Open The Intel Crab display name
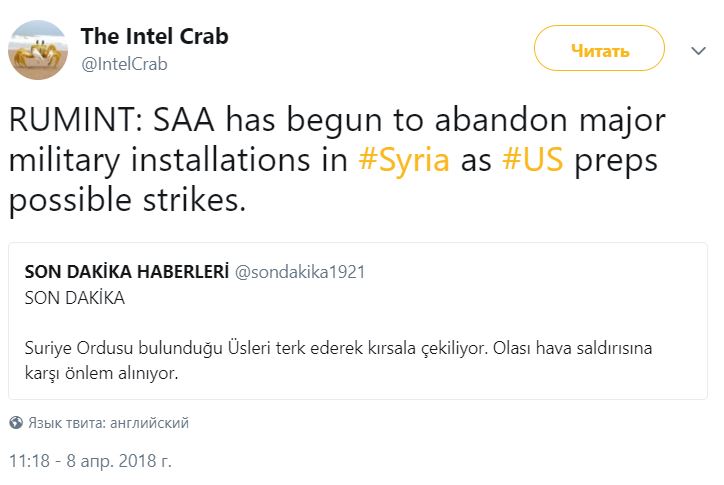This screenshot has height=485, width=724. coord(154,36)
